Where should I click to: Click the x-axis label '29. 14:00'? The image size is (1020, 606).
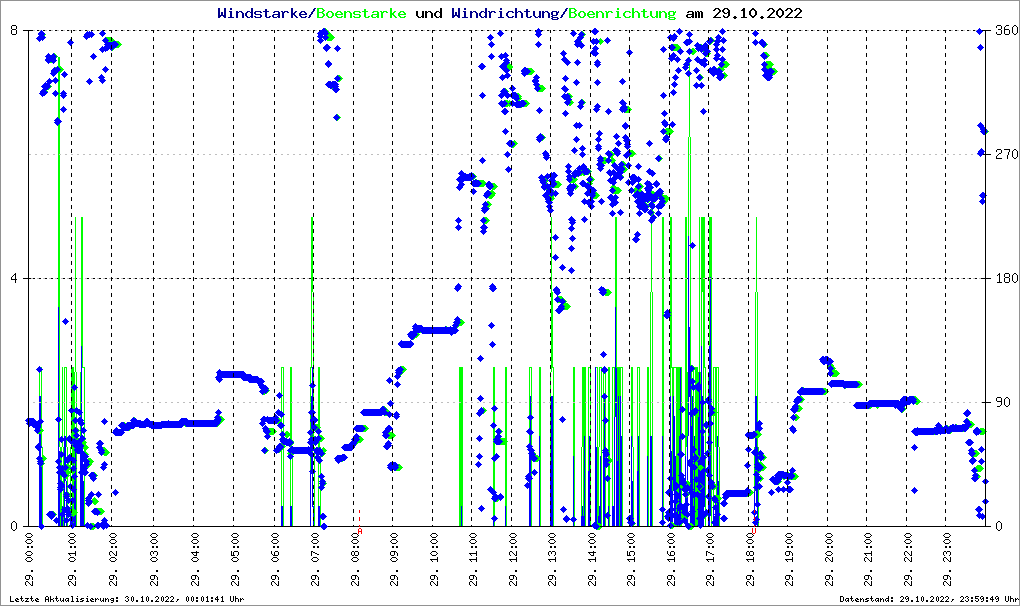[592, 559]
